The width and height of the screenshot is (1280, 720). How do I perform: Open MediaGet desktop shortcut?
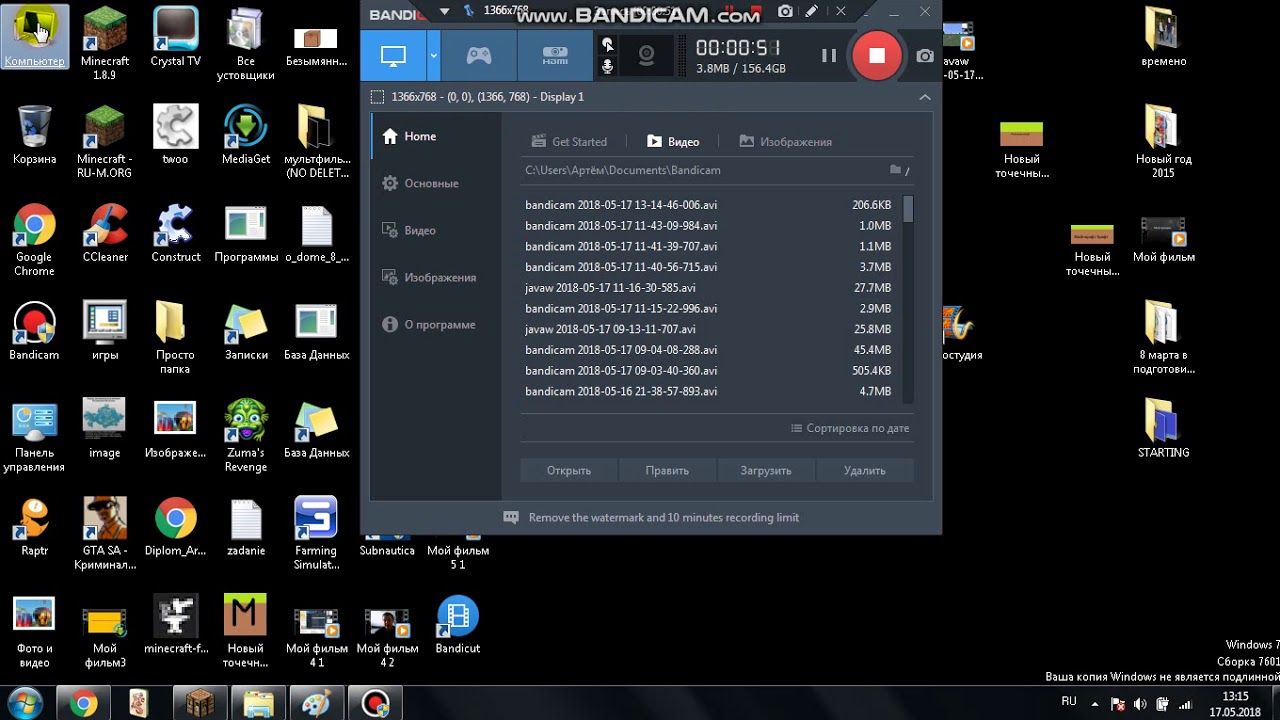(x=246, y=135)
